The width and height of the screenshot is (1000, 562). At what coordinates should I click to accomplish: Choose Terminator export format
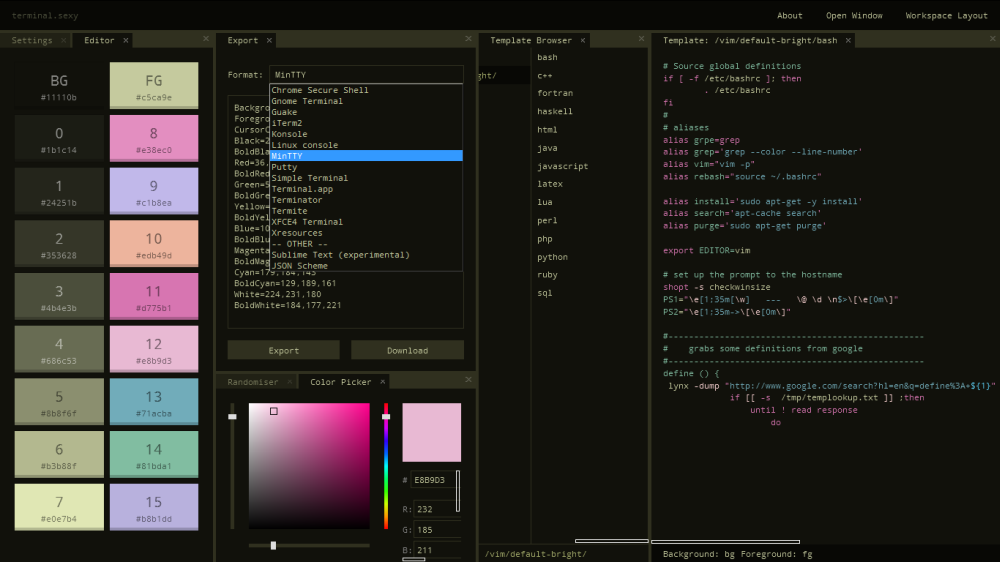[366, 200]
